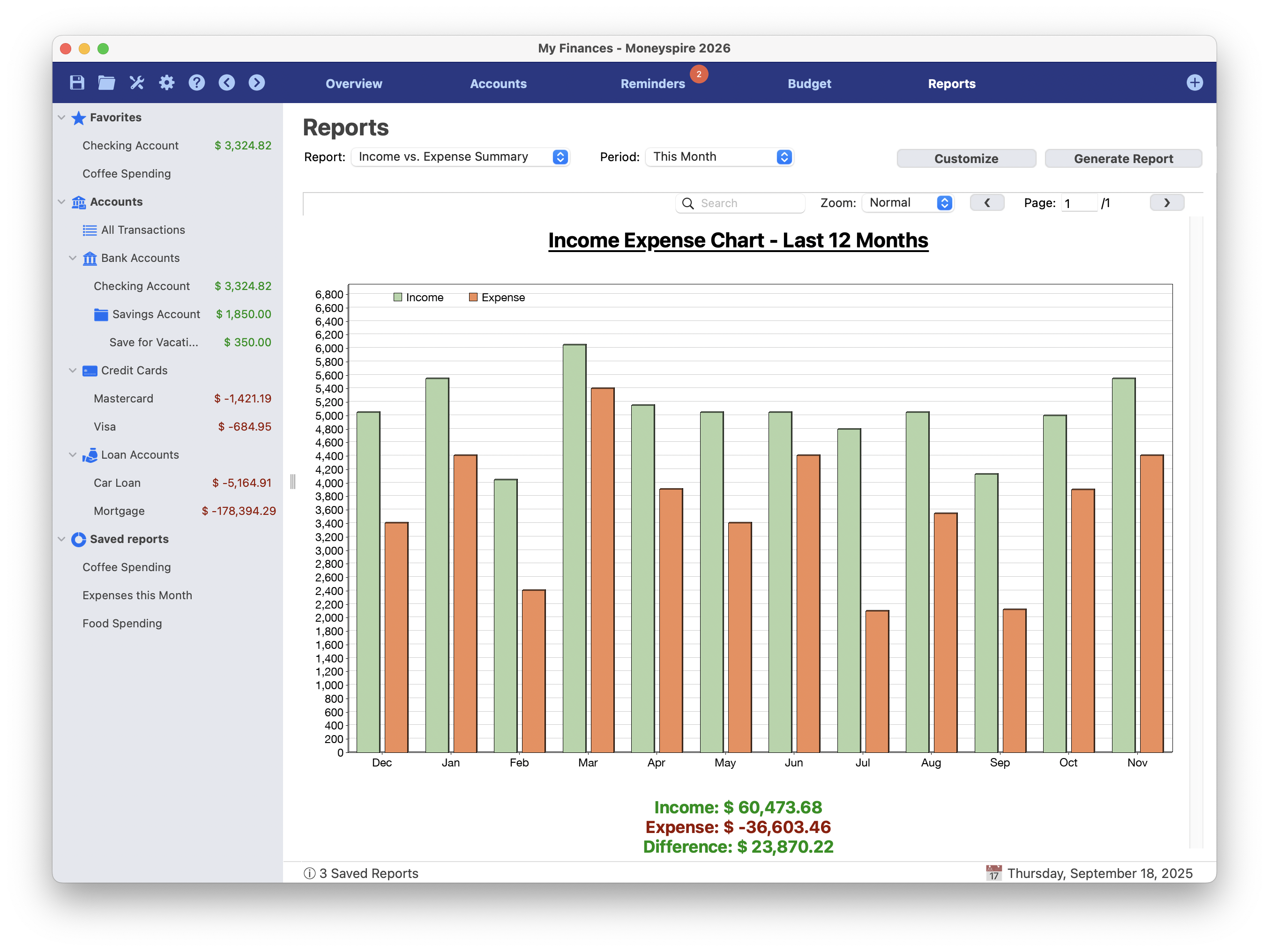This screenshot has height=952, width=1269.
Task: Open help via the question mark icon
Action: coord(196,82)
